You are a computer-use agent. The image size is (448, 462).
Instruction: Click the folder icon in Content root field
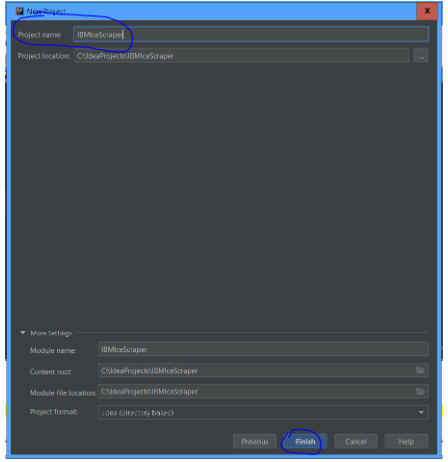[420, 370]
